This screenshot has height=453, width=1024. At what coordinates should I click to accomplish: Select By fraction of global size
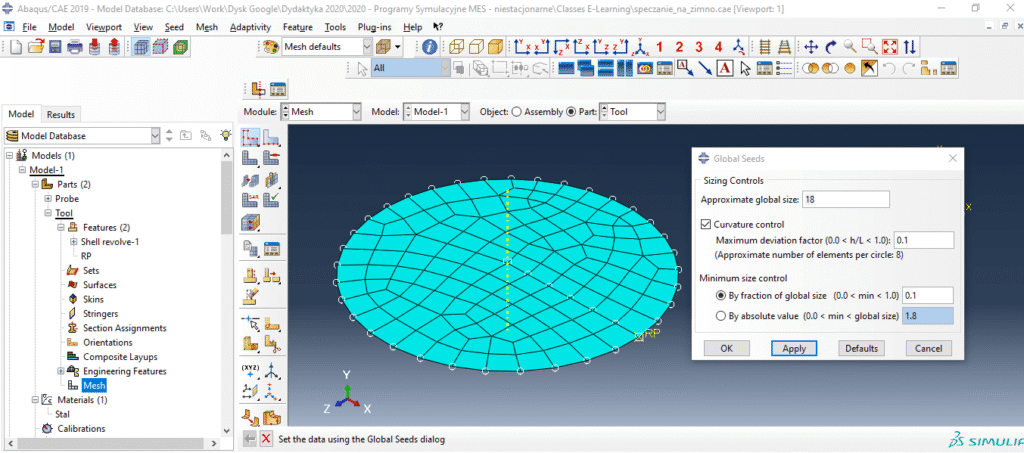point(720,296)
